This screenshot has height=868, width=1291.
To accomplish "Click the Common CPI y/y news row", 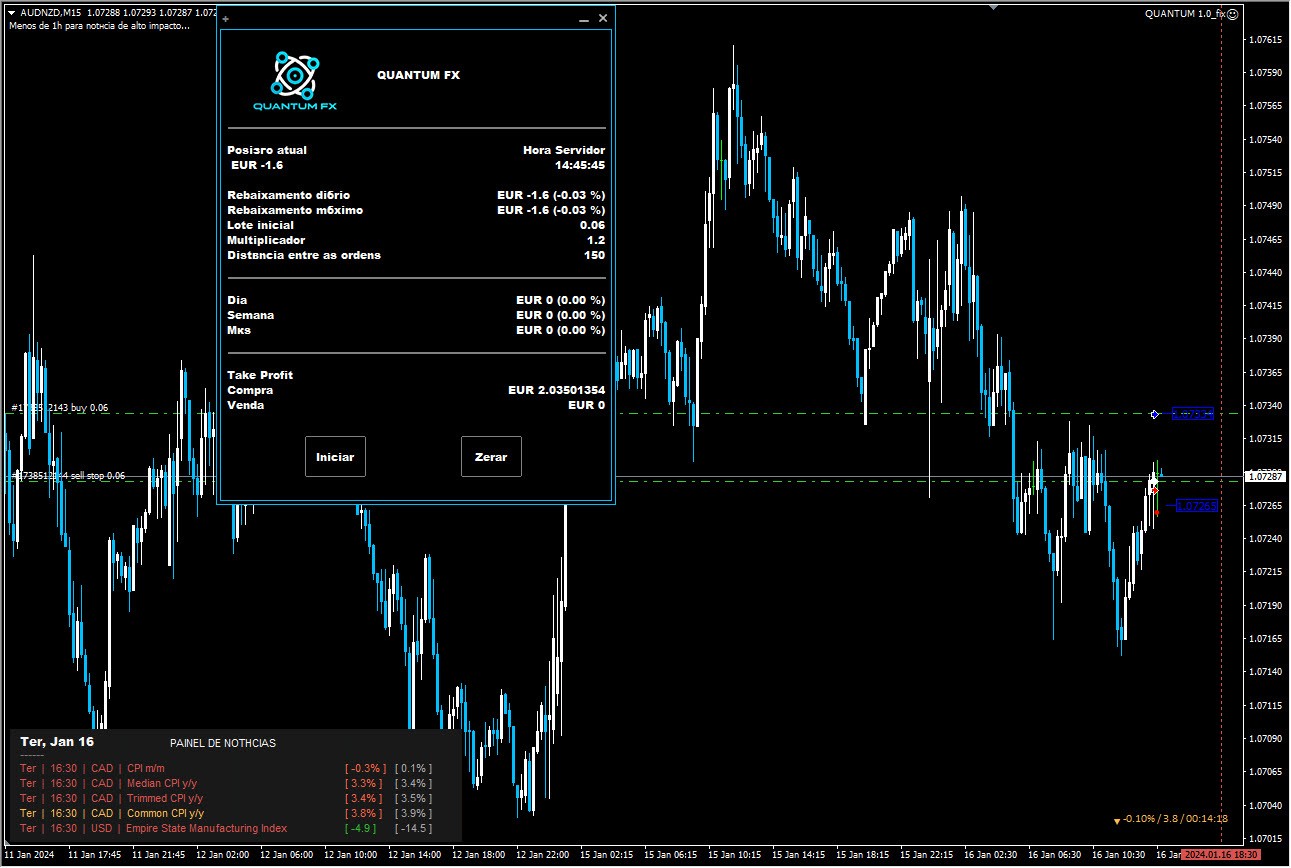I will 165,813.
